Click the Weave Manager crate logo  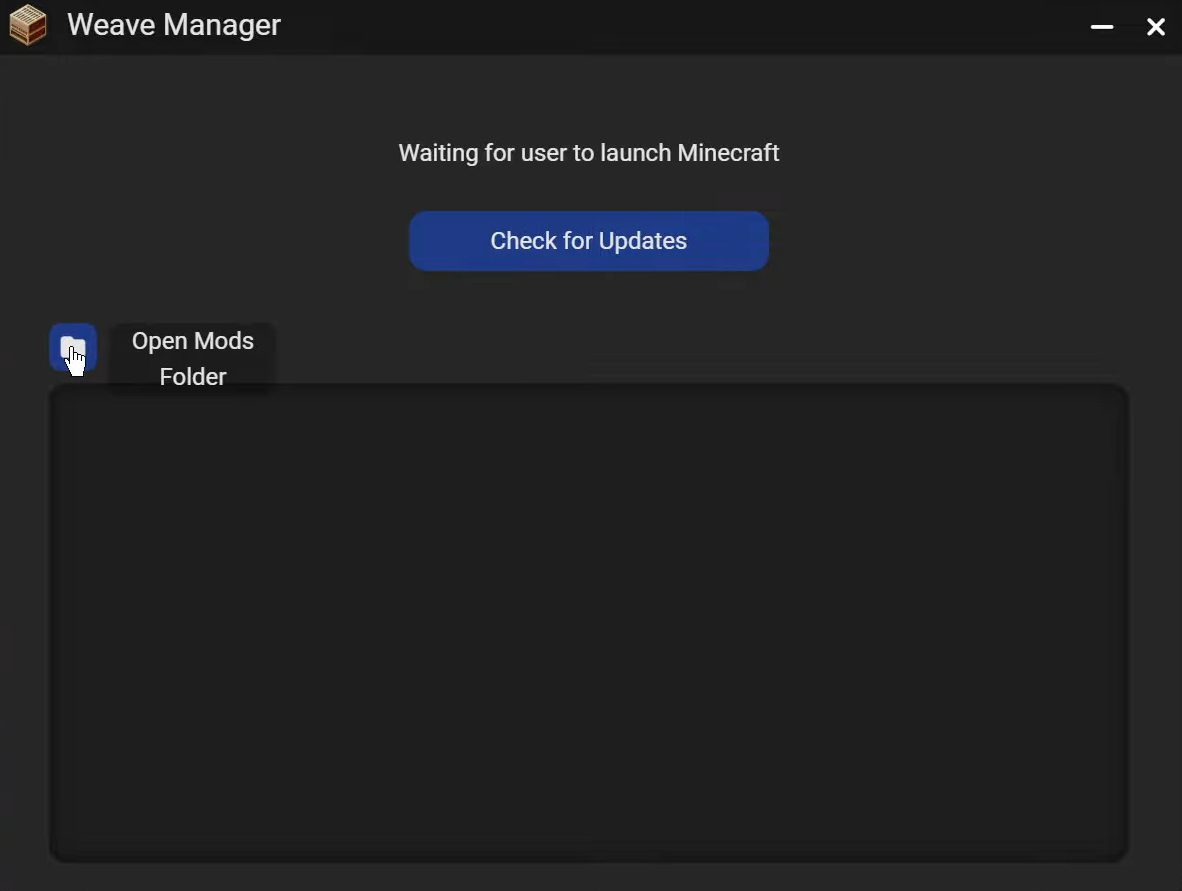point(28,25)
